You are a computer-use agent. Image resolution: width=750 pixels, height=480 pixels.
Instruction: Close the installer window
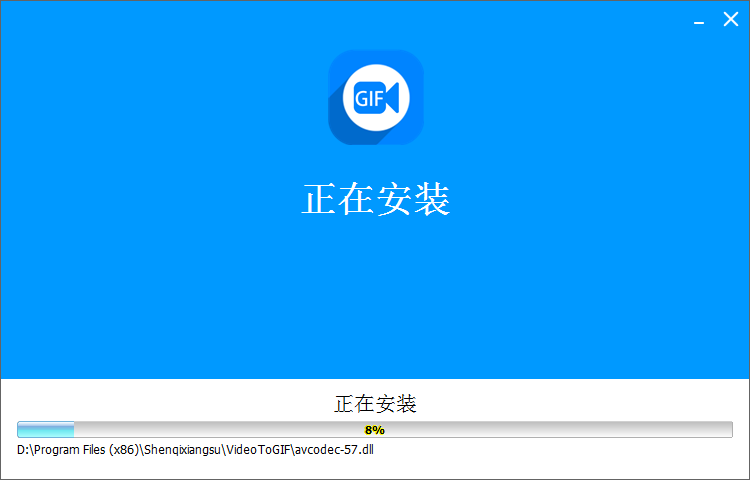[x=730, y=20]
